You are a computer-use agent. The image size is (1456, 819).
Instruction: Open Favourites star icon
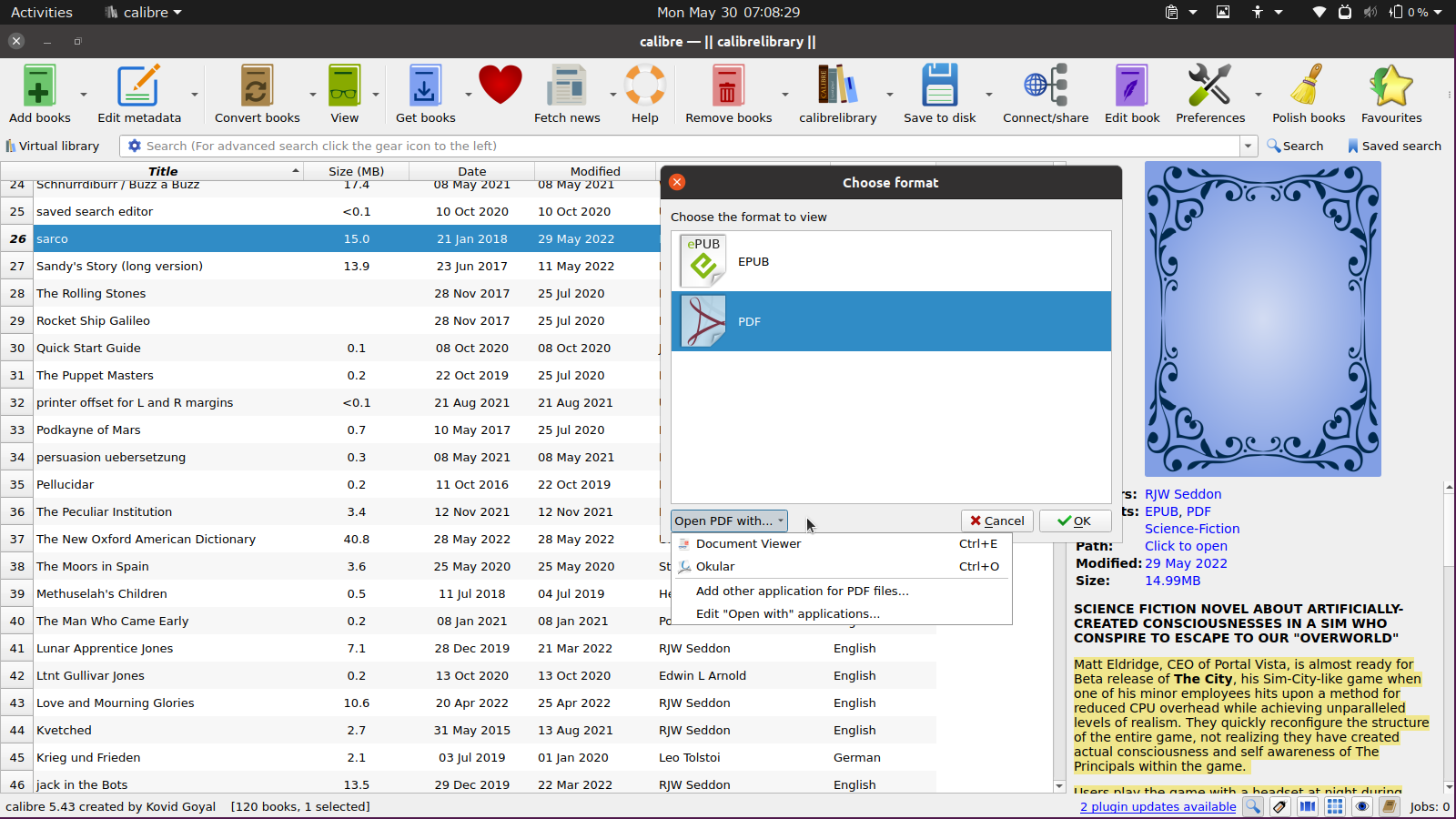[x=1391, y=86]
